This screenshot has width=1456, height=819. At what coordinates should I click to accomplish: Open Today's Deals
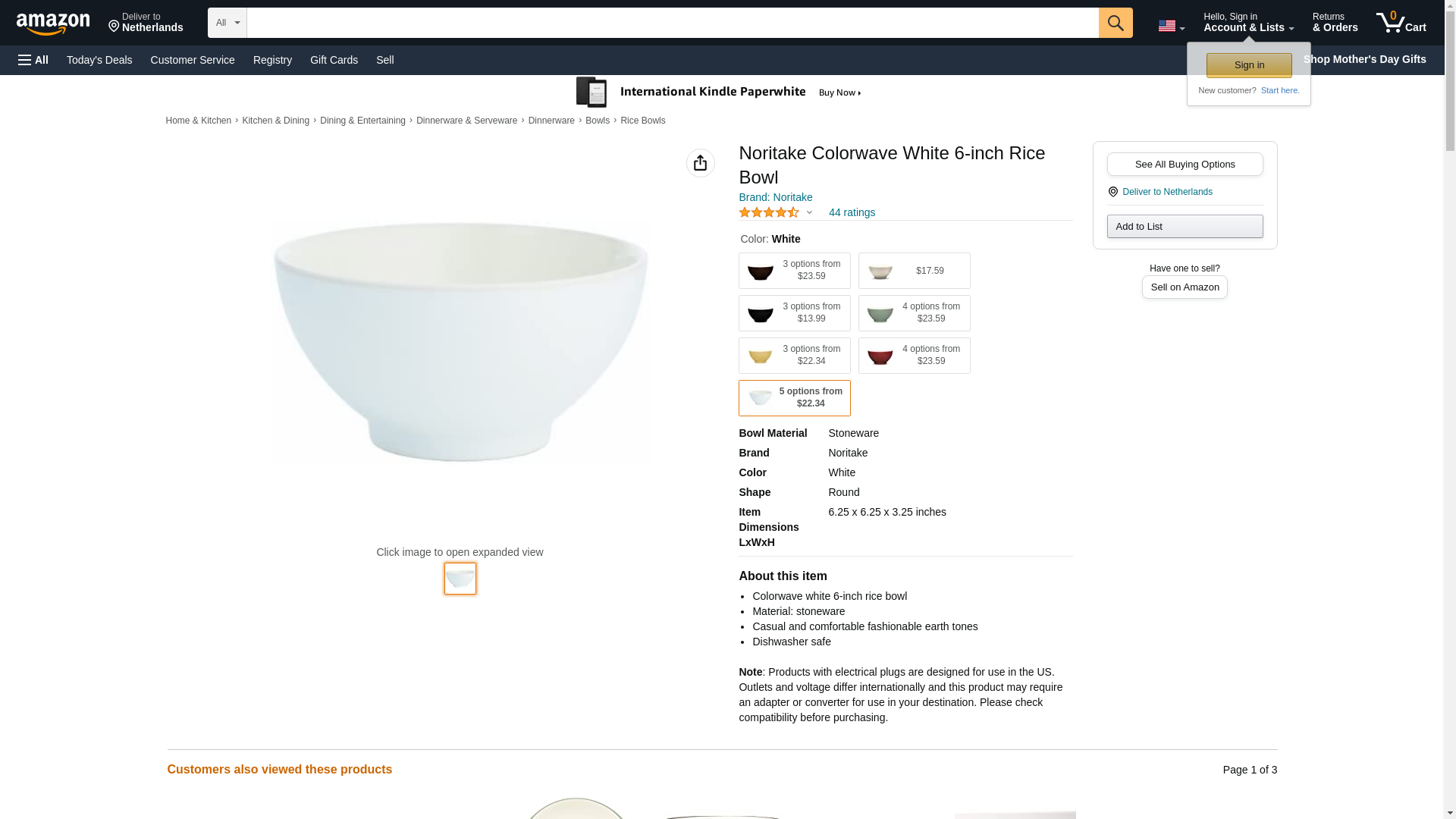[x=99, y=60]
